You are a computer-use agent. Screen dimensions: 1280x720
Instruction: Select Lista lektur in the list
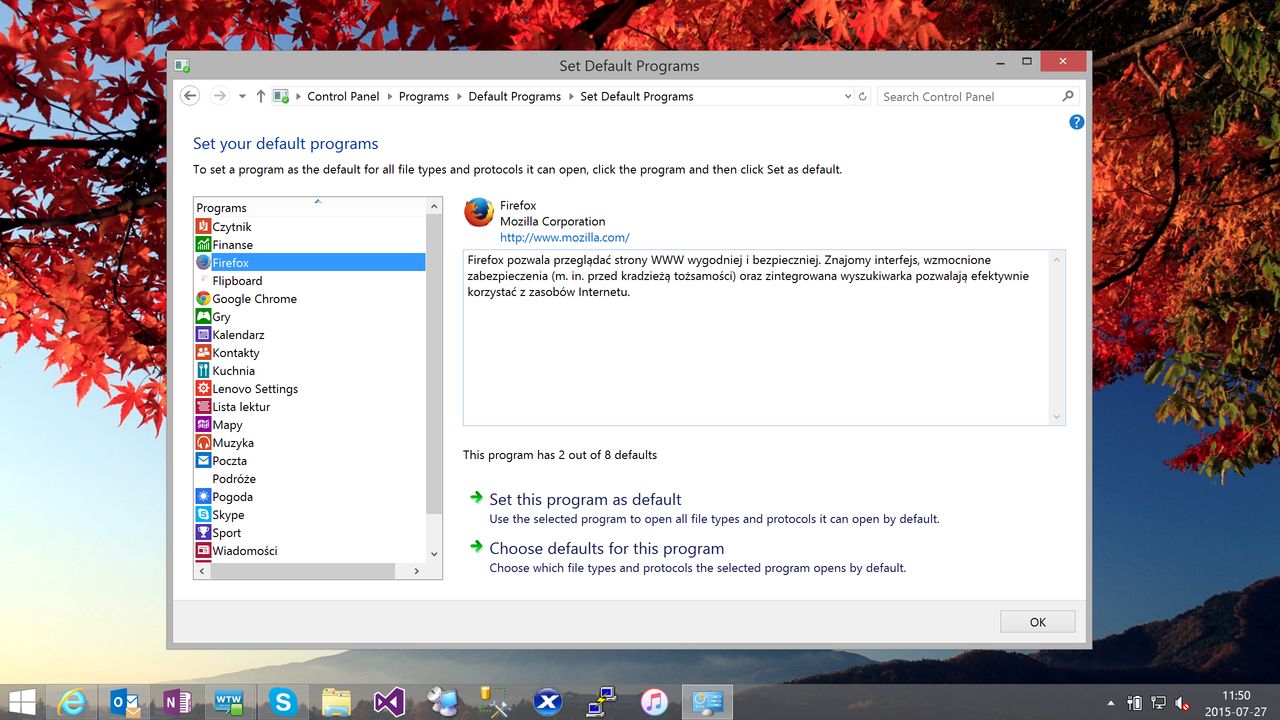click(310, 407)
